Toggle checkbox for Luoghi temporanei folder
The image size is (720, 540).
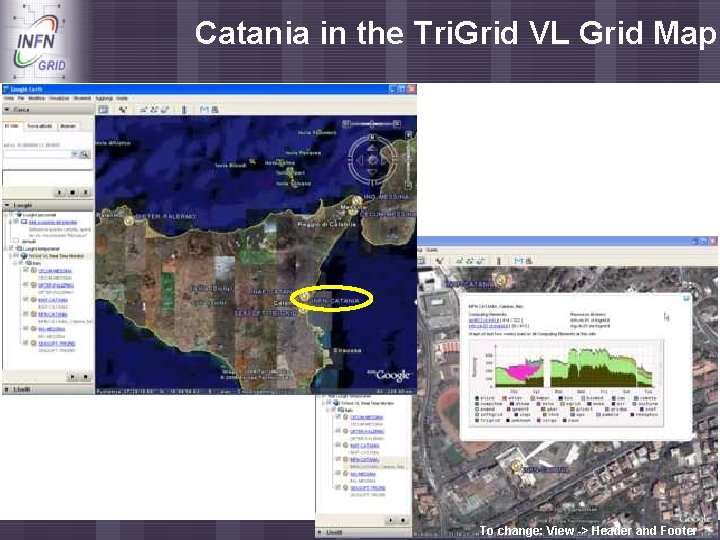click(12, 248)
